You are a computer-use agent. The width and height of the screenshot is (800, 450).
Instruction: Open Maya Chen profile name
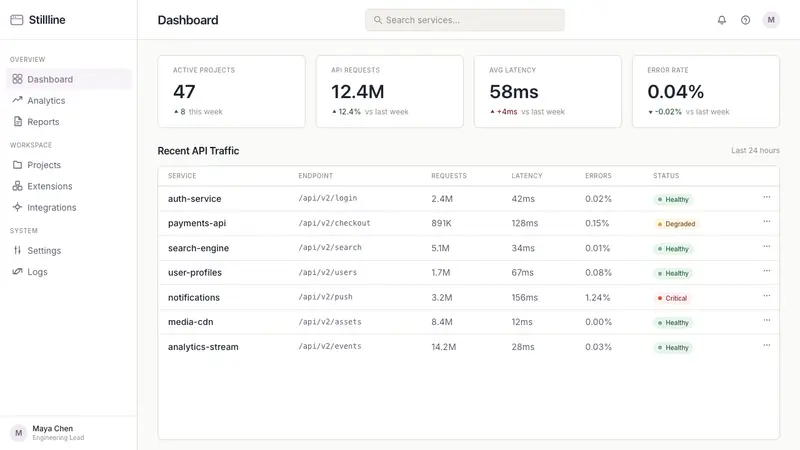[53, 429]
